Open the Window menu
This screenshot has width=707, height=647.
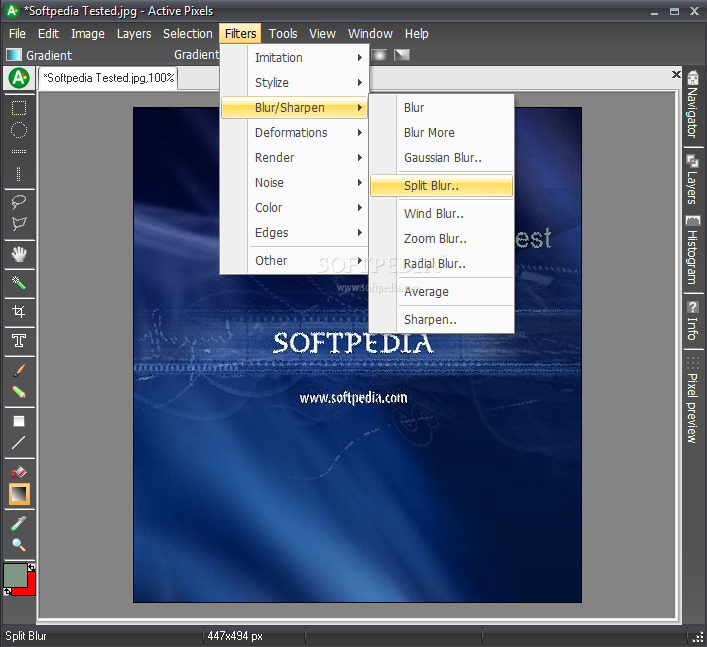point(370,34)
